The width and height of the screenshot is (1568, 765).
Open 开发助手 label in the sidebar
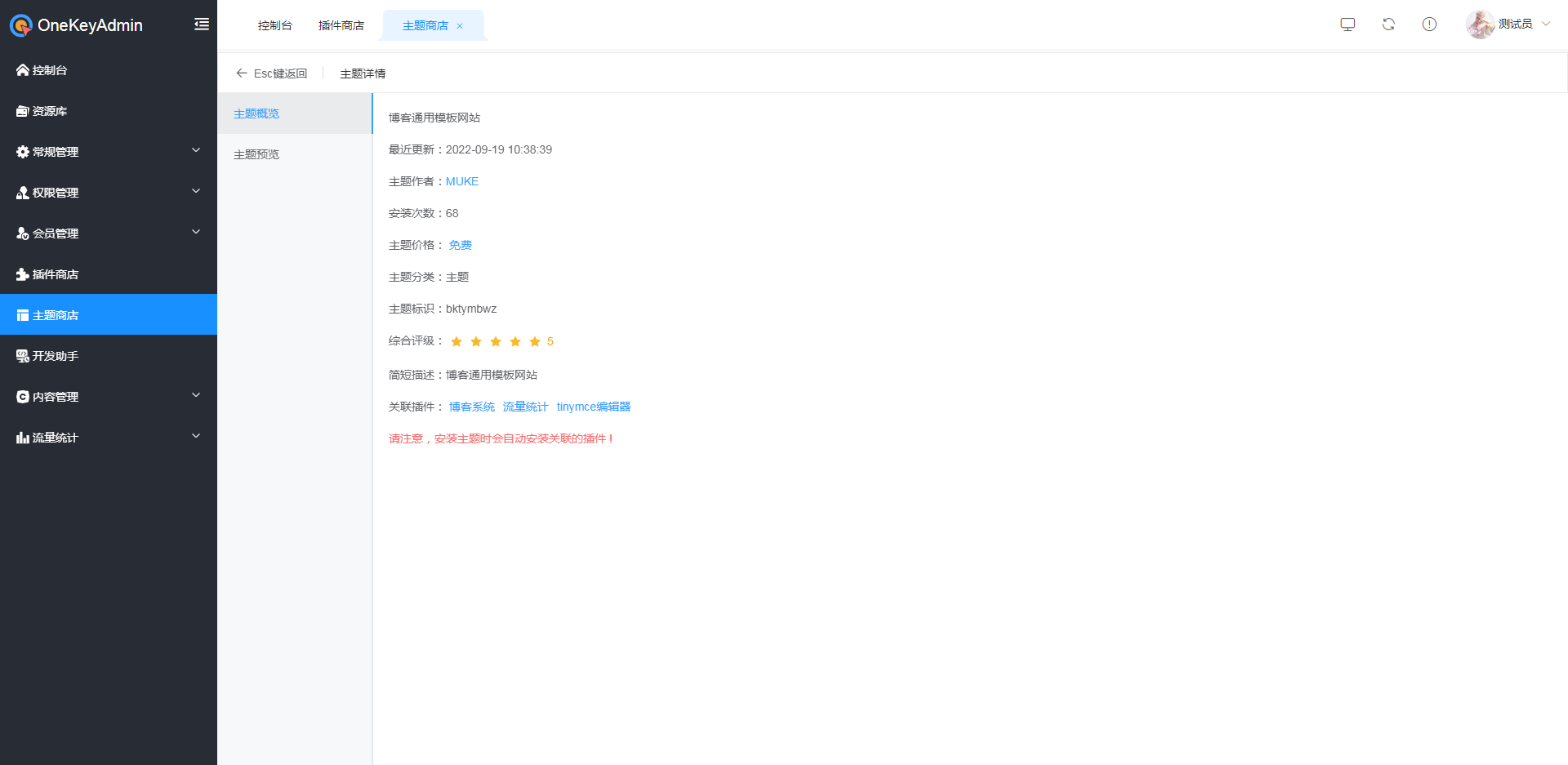pos(56,356)
